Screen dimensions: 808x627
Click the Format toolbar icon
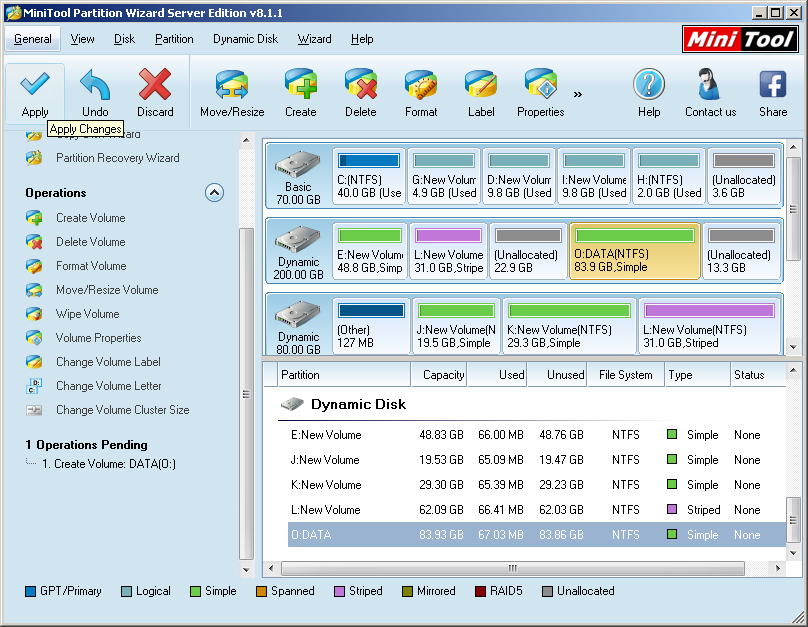(421, 84)
